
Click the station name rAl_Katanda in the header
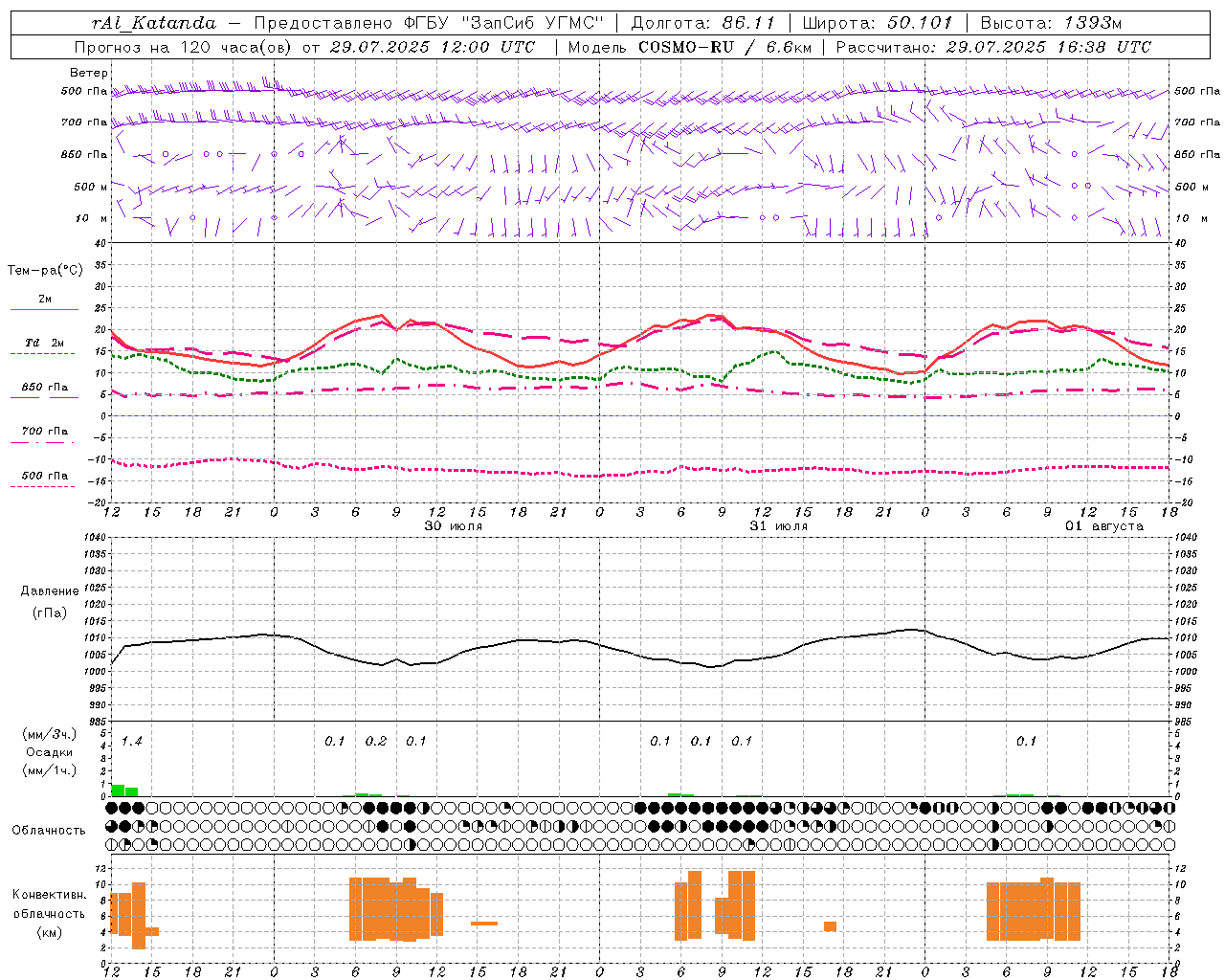point(154,23)
